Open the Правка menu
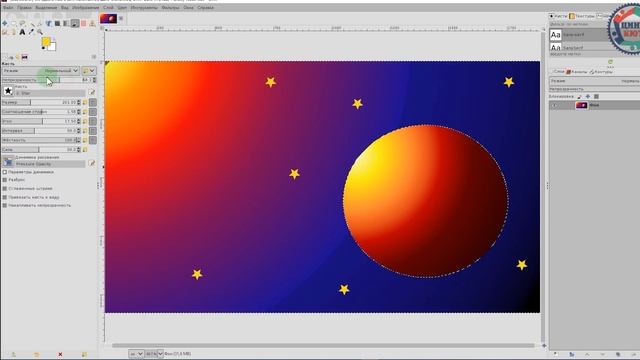 (24, 7)
